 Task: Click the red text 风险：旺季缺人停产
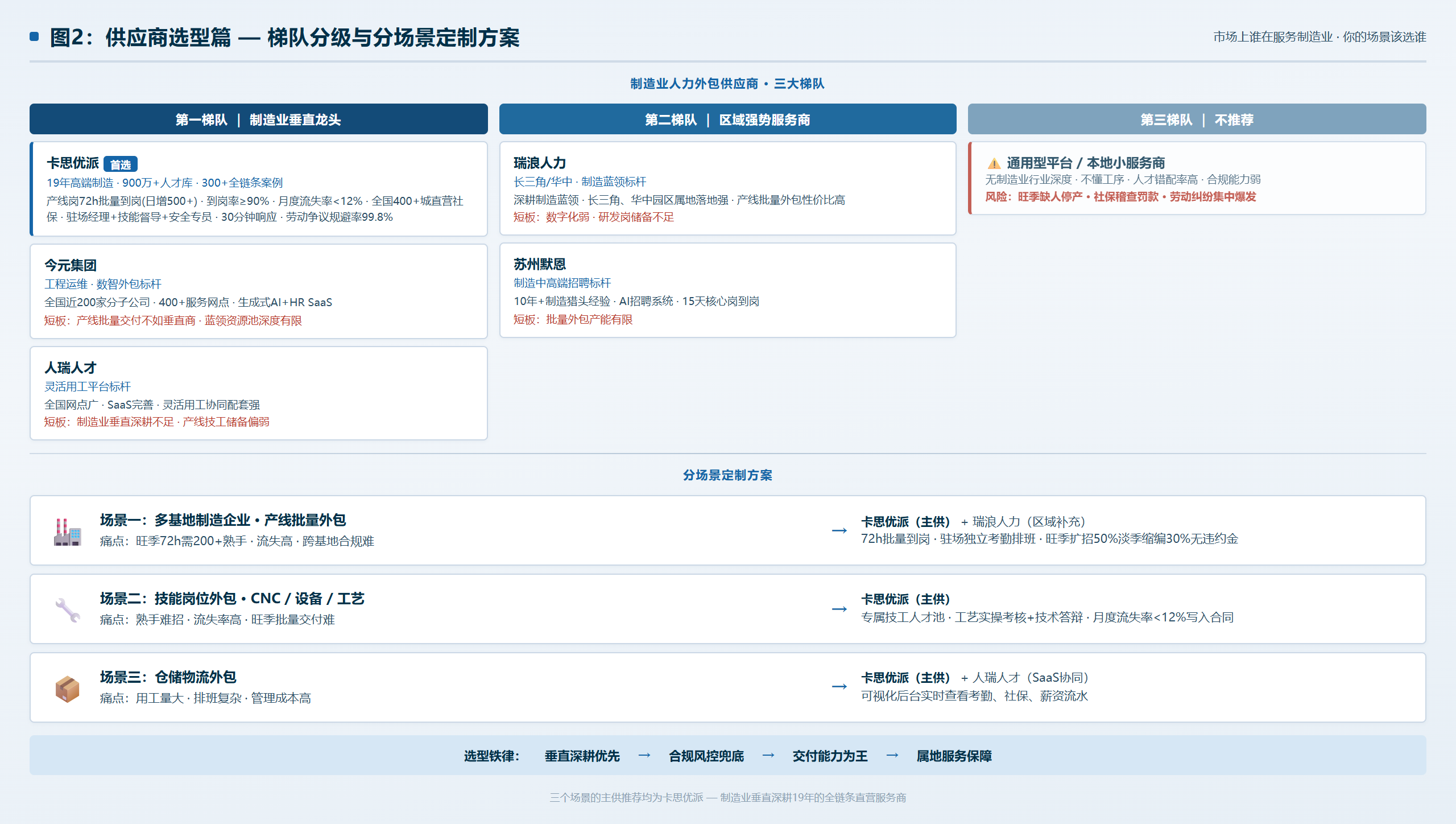(x=1034, y=197)
